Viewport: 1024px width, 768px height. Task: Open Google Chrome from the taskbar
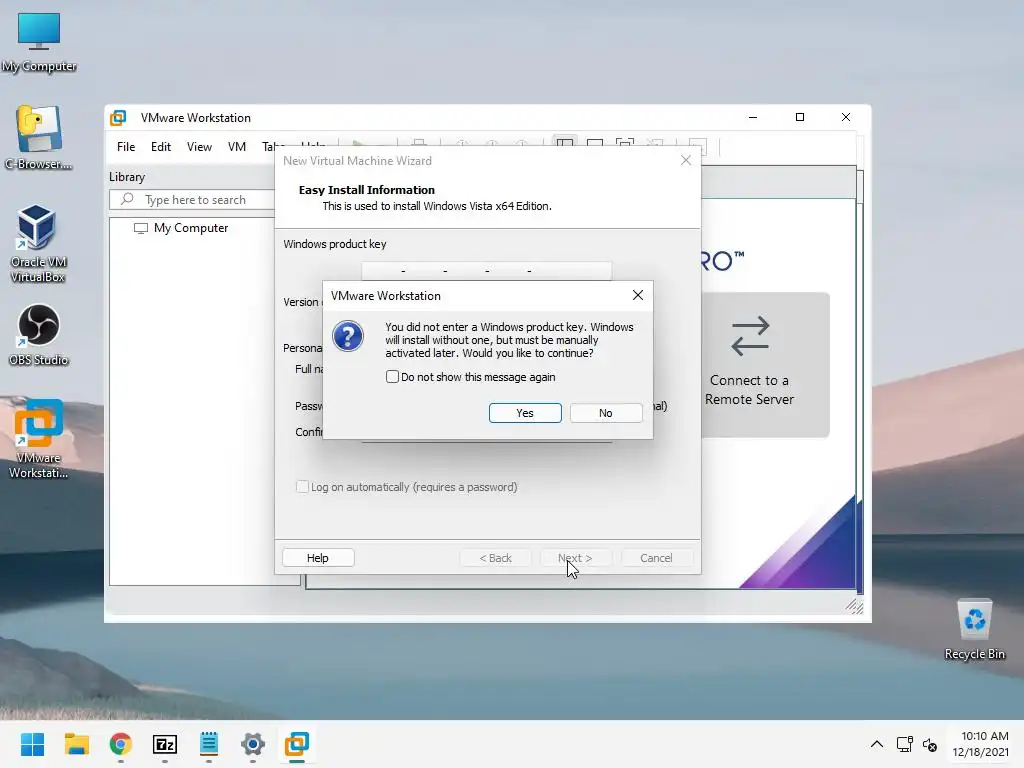[121, 744]
